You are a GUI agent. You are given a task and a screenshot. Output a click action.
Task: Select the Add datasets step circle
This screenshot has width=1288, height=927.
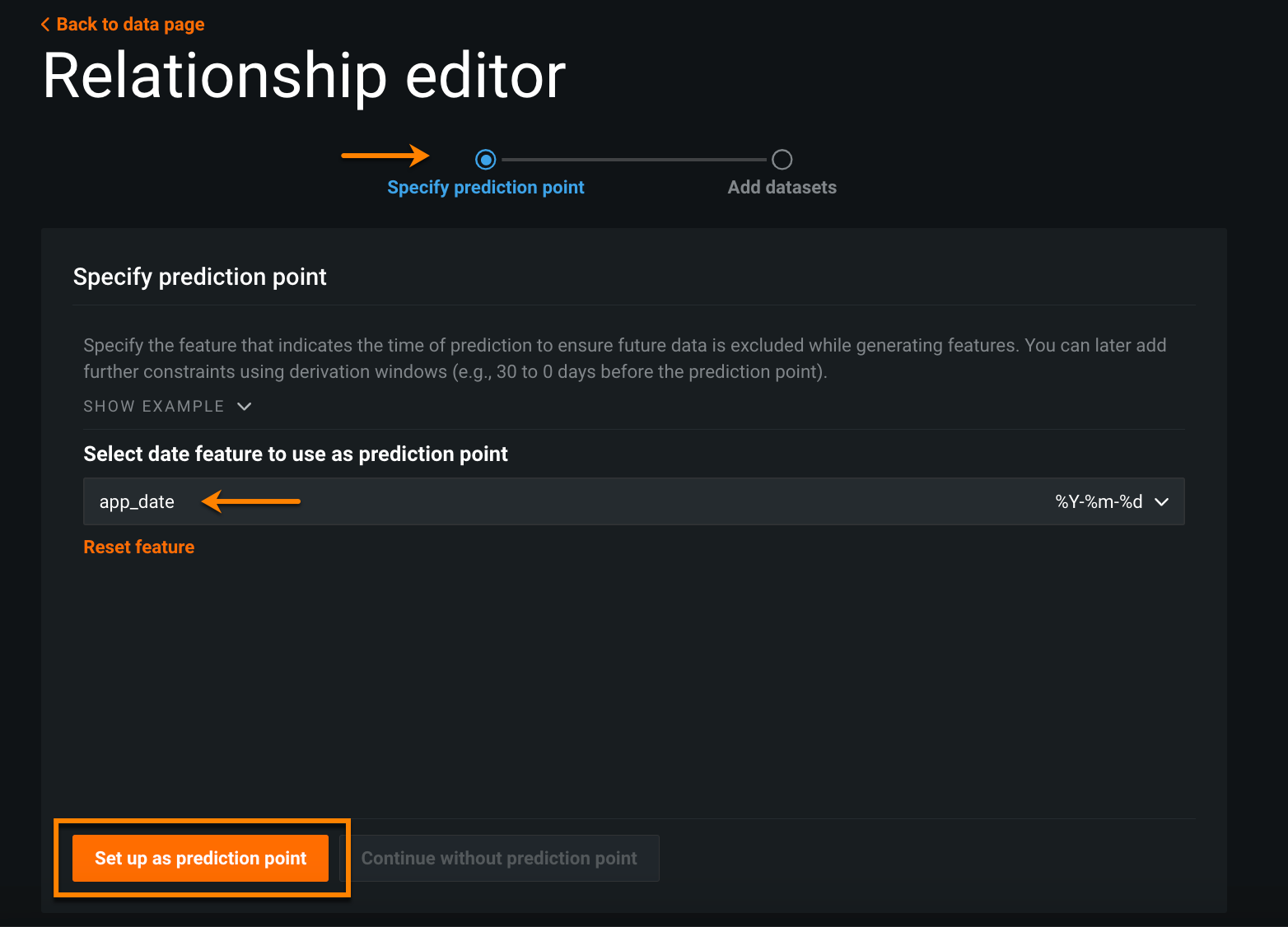pos(782,159)
